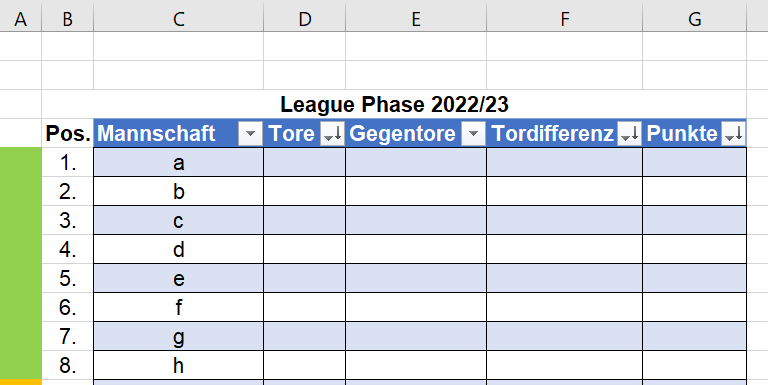This screenshot has height=385, width=768.
Task: Select the cell containing team h
Action: (178, 365)
